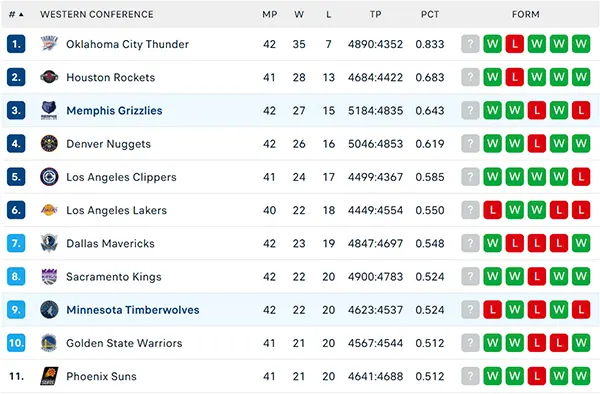Click the Oklahoma City Thunder logo
This screenshot has height=394, width=600.
[49, 44]
